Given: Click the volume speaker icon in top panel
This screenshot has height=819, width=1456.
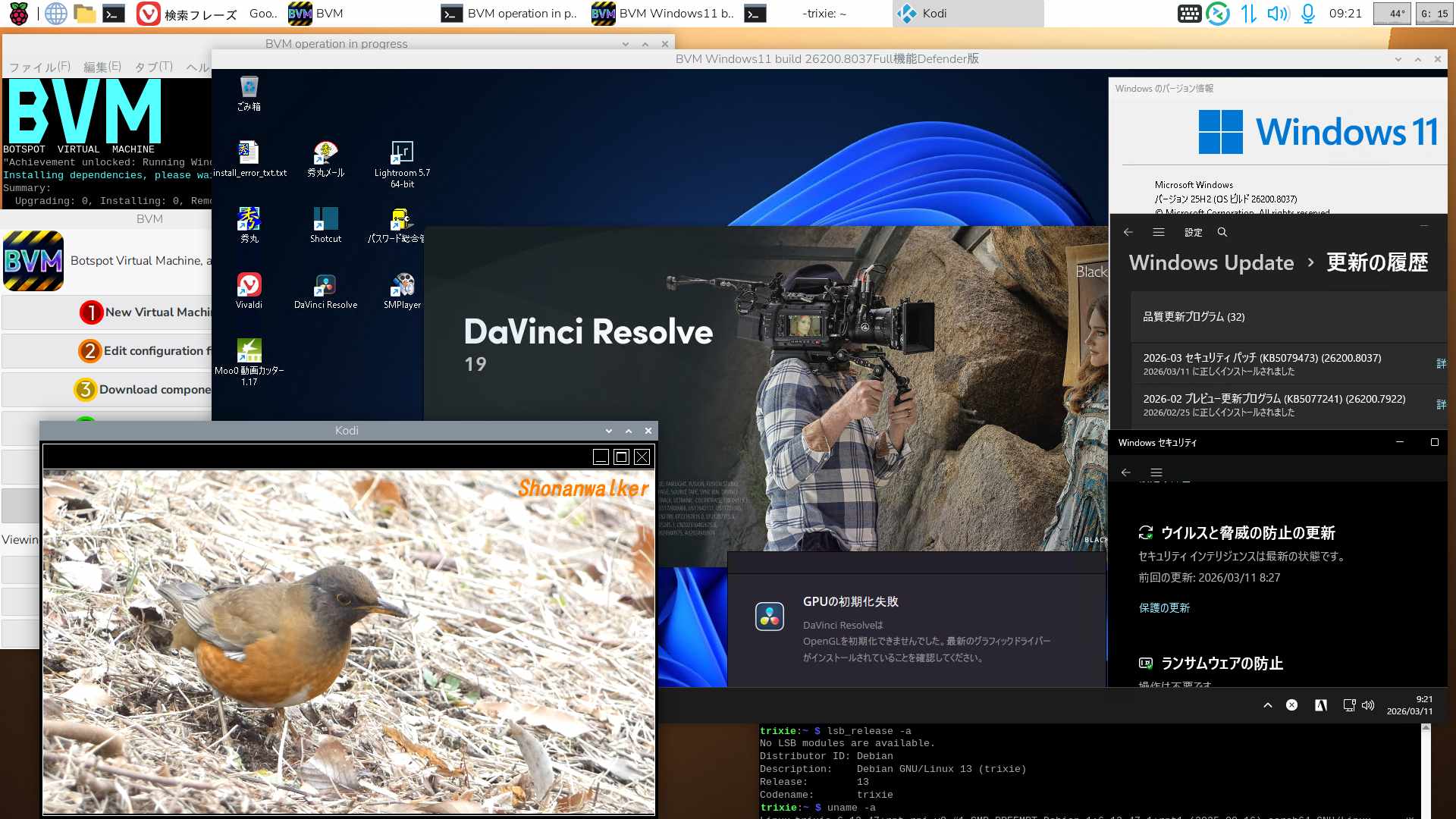Looking at the screenshot, I should (x=1278, y=14).
